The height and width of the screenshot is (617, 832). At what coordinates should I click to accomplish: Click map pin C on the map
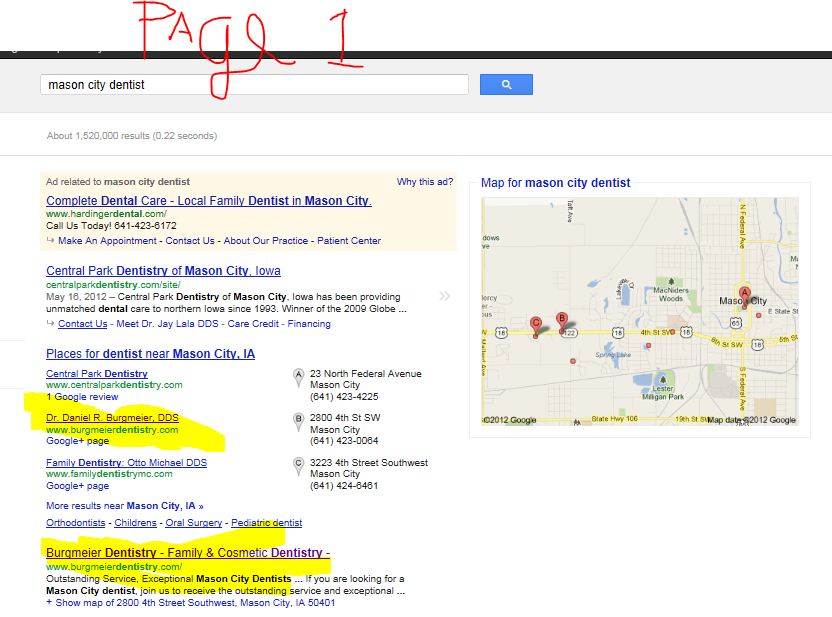(535, 327)
